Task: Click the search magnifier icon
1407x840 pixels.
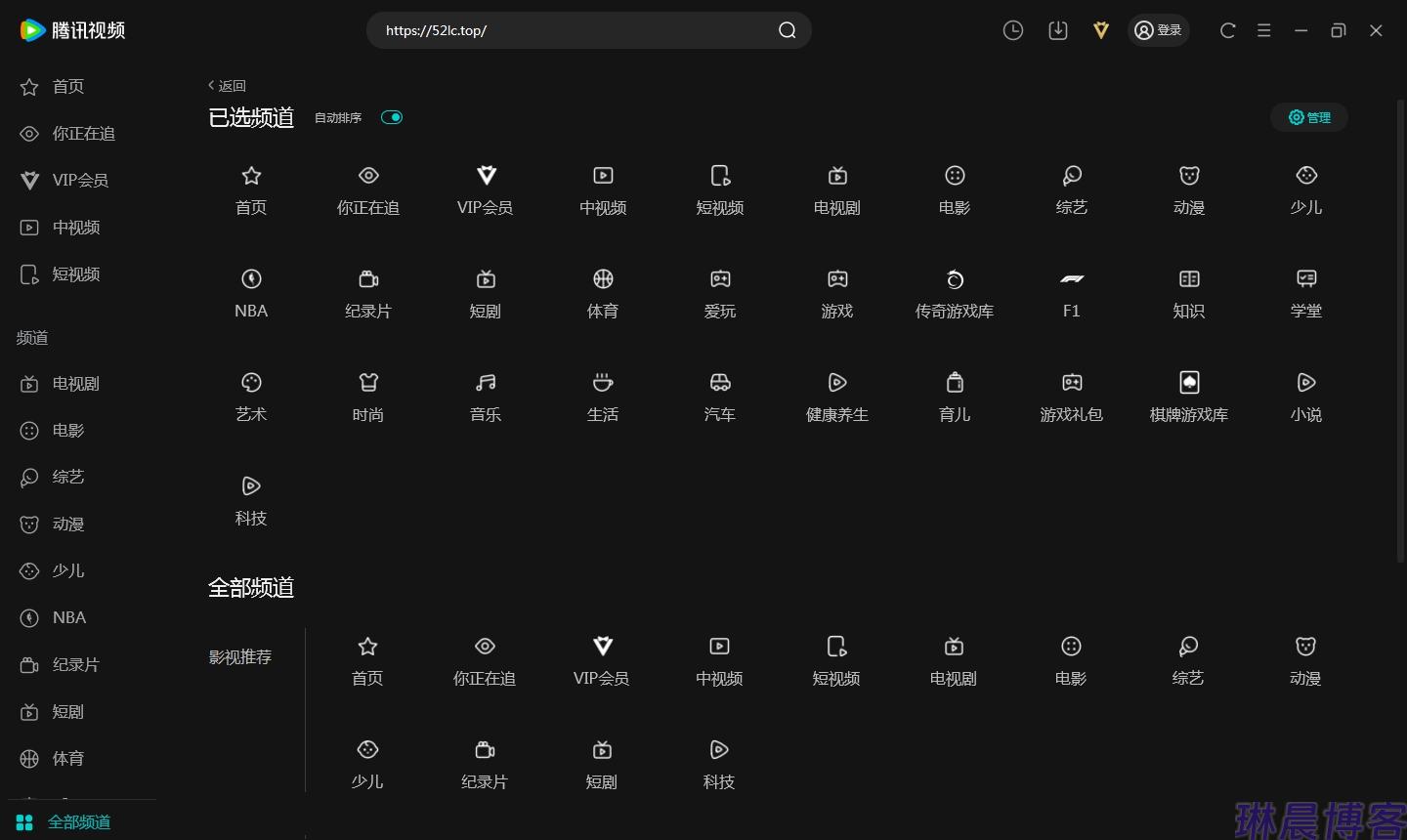Action: click(x=788, y=30)
